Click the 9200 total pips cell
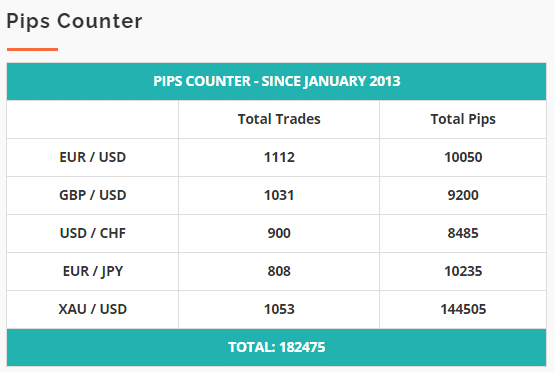555x372 pixels. point(463,195)
